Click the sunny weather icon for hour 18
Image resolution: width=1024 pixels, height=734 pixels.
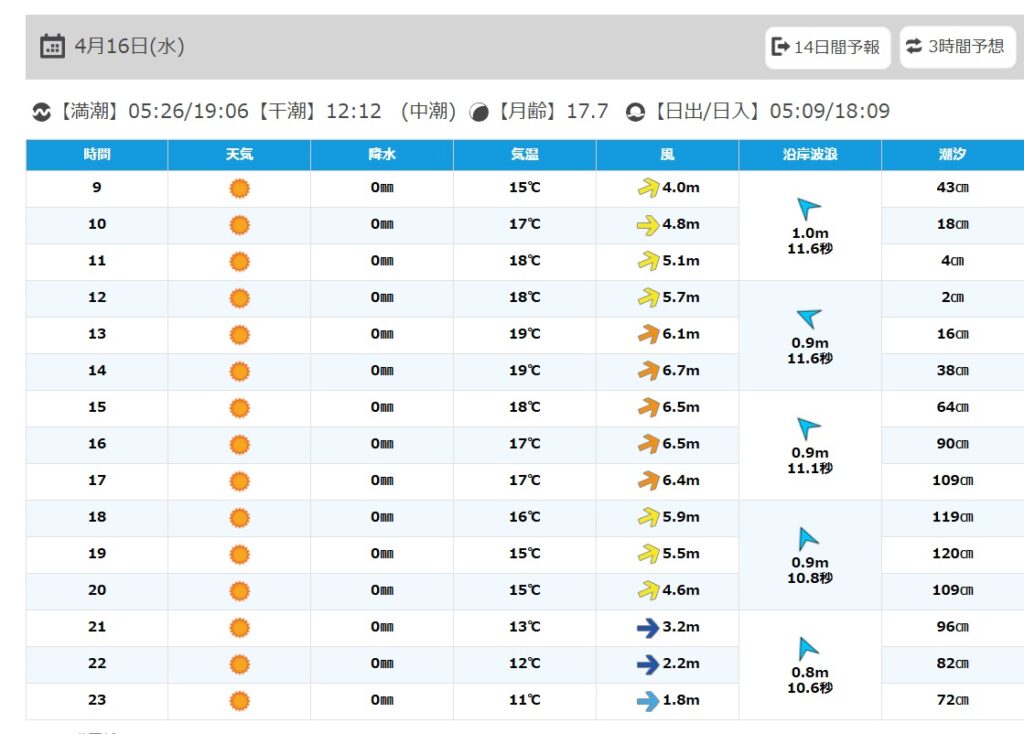(240, 517)
